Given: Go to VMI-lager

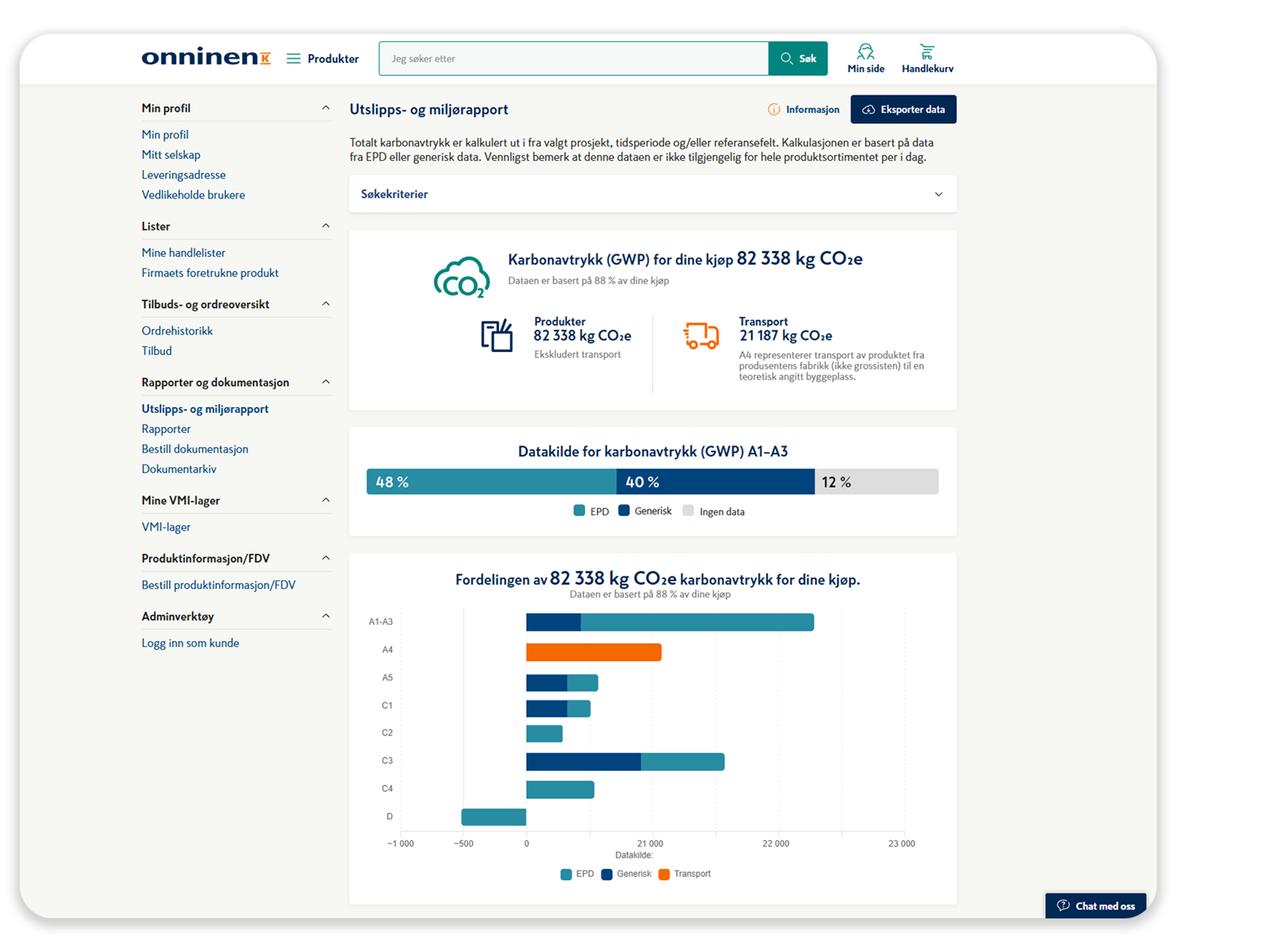Looking at the screenshot, I should pos(166,527).
